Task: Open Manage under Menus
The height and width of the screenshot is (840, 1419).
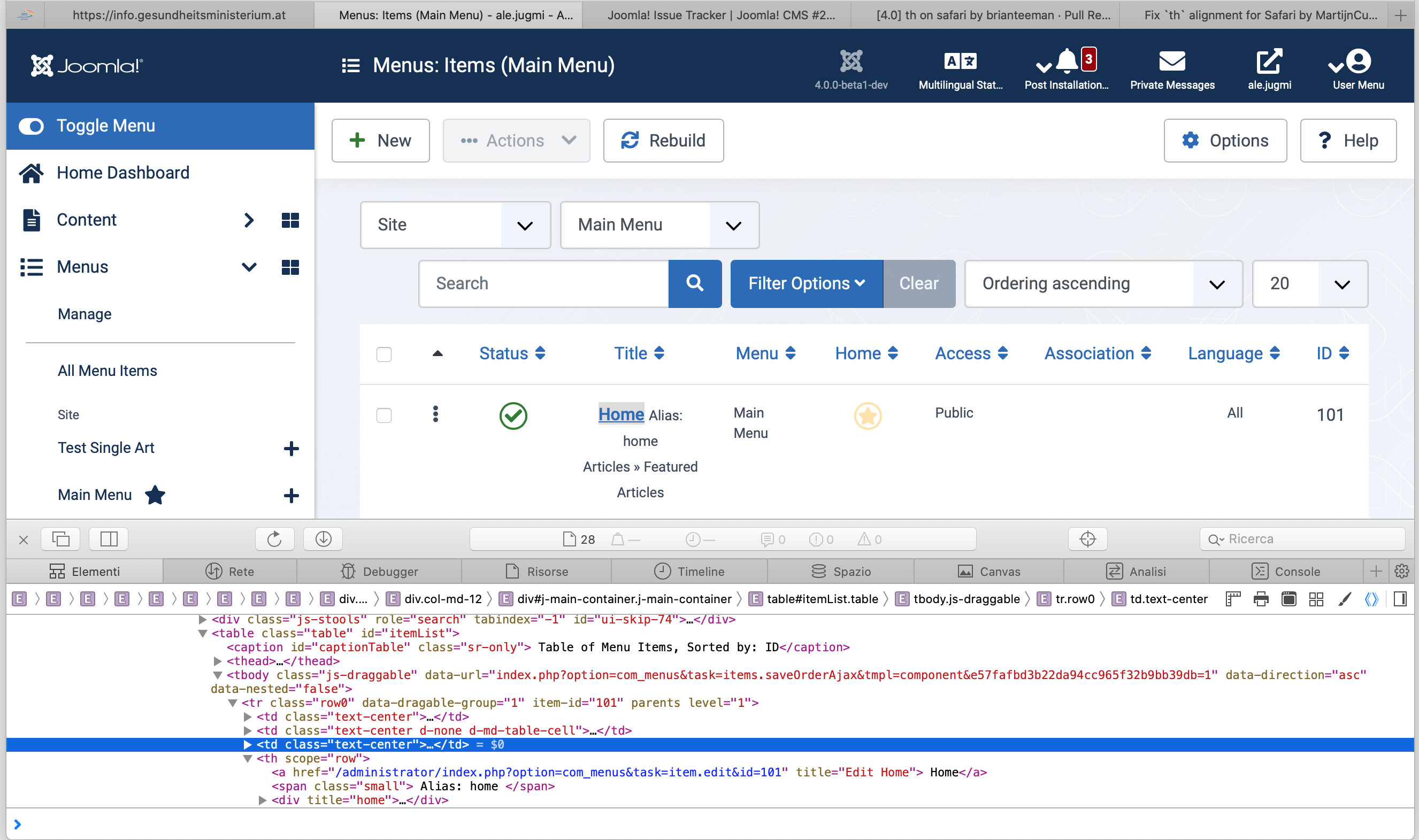Action: pos(85,315)
